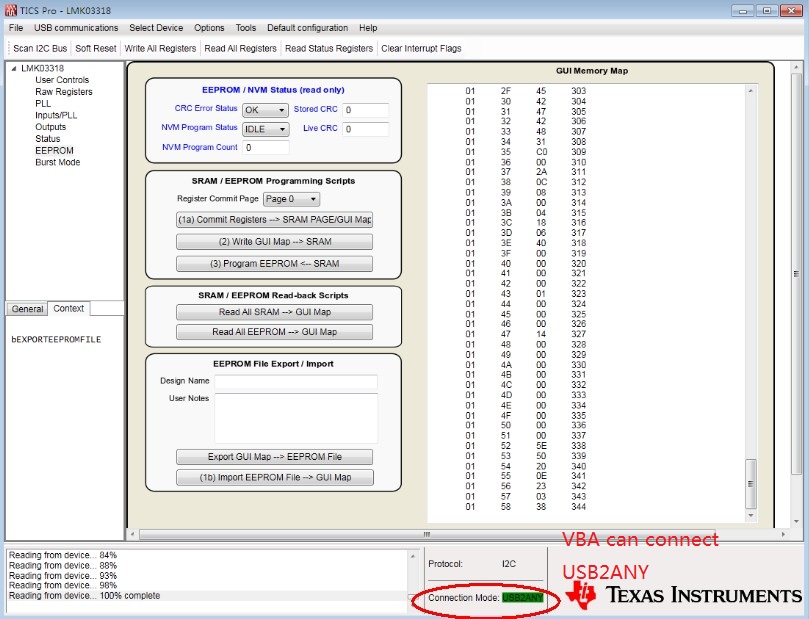Click horizontal scrollbar right arrow
This screenshot has height=619, width=809.
(x=783, y=534)
